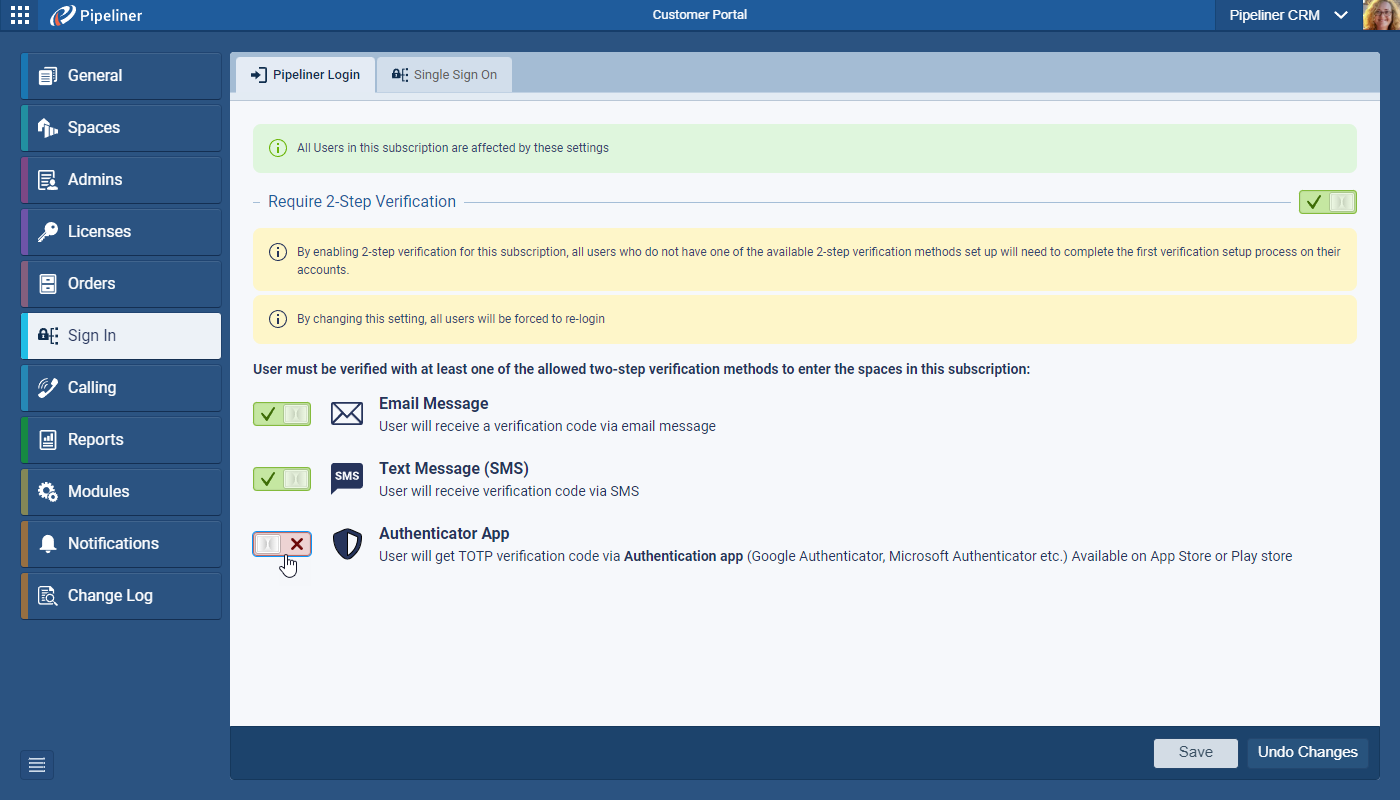Switch to the Single Sign On tab
The image size is (1400, 800).
pyautogui.click(x=445, y=75)
